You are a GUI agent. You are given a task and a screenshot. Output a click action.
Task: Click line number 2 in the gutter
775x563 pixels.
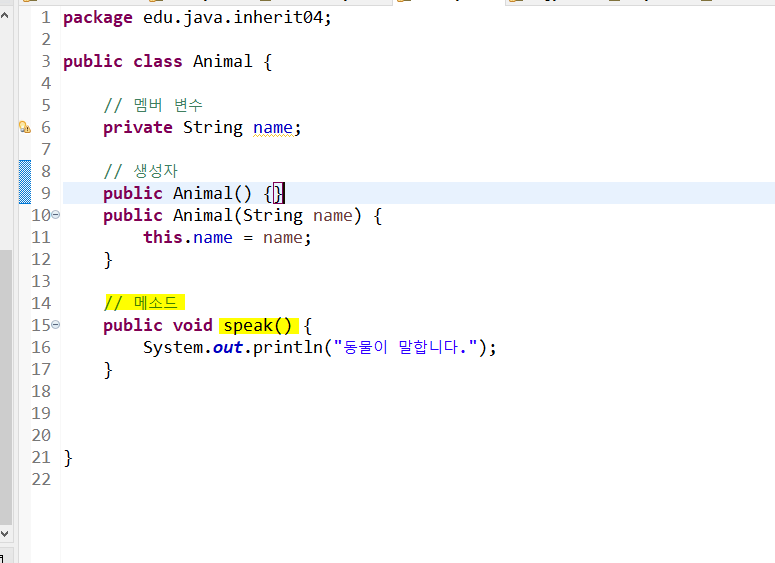46,39
